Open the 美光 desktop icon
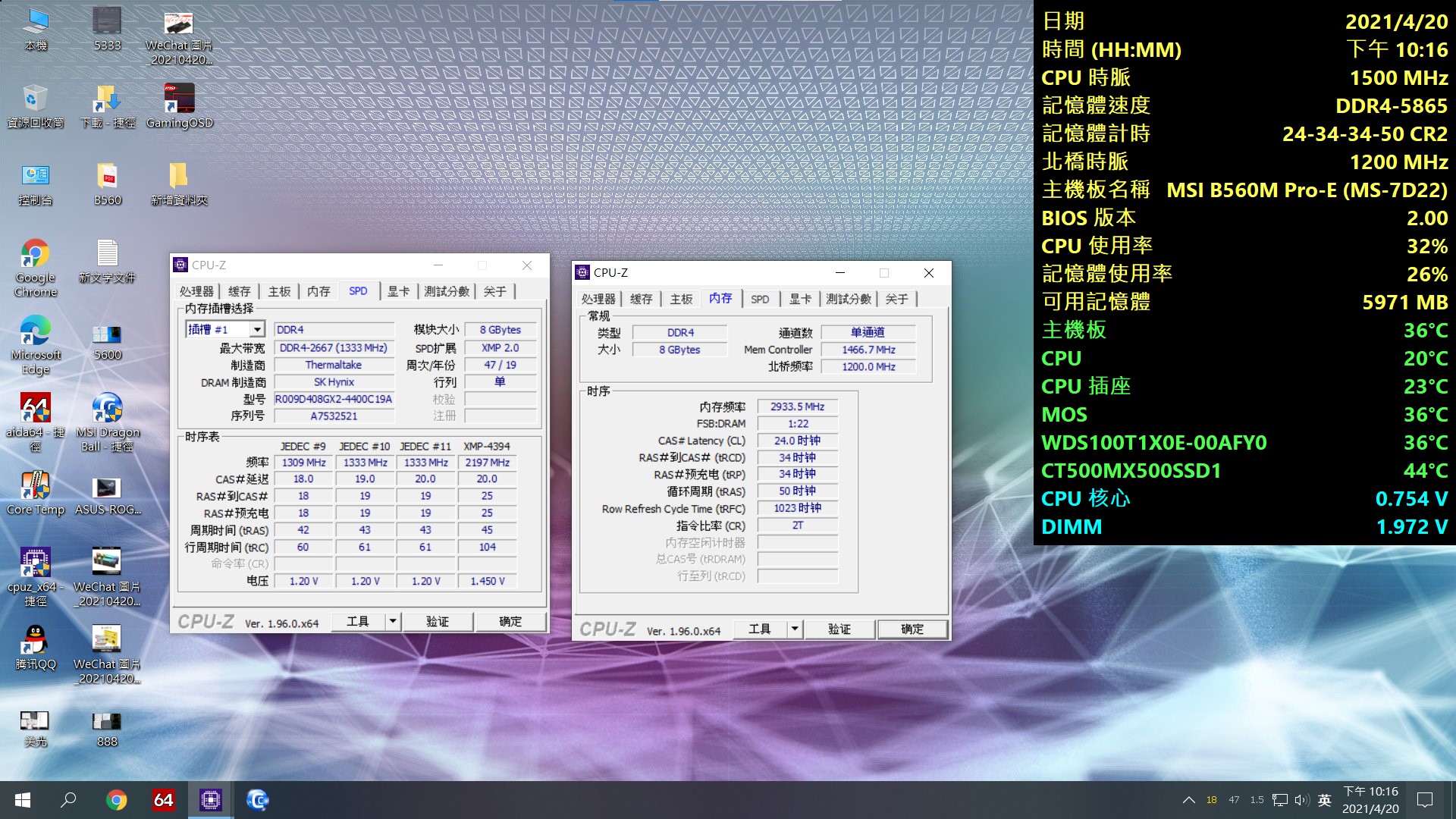This screenshot has width=1456, height=819. point(36,728)
